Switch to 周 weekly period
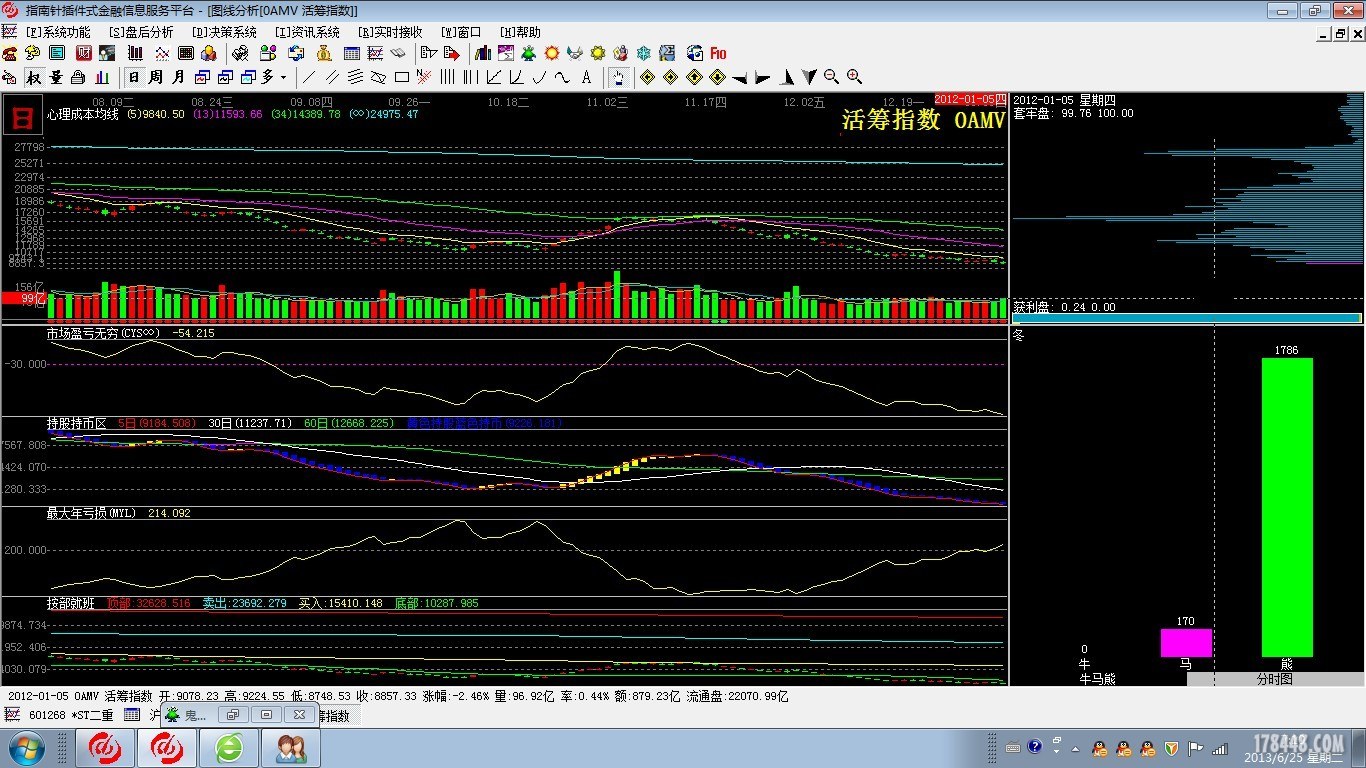Screen dimensions: 1366x768 point(155,77)
